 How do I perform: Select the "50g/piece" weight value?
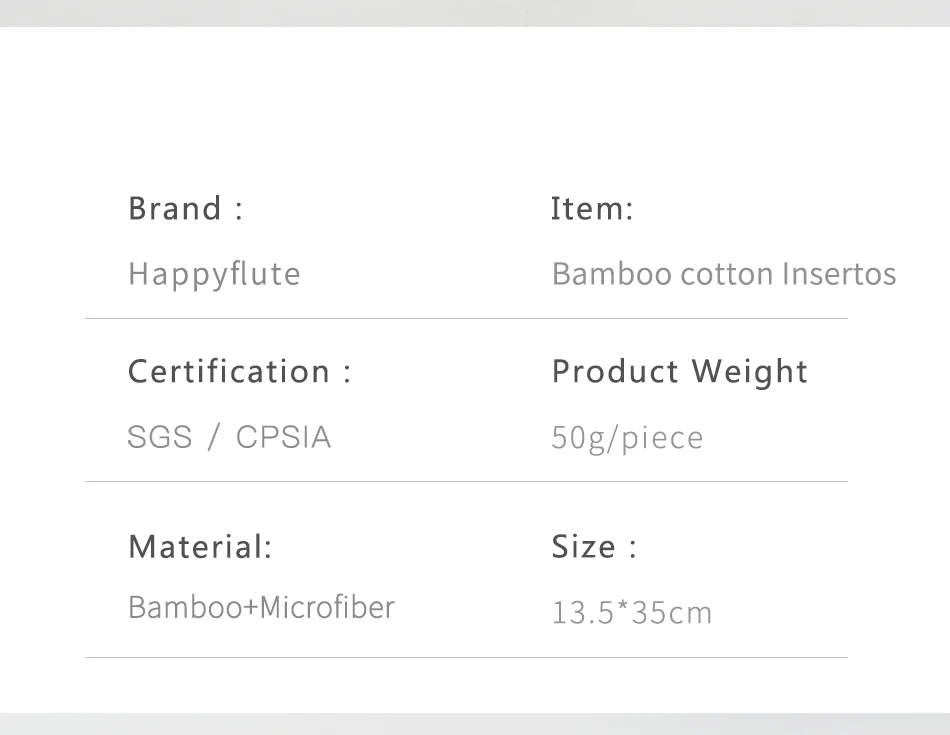click(627, 438)
